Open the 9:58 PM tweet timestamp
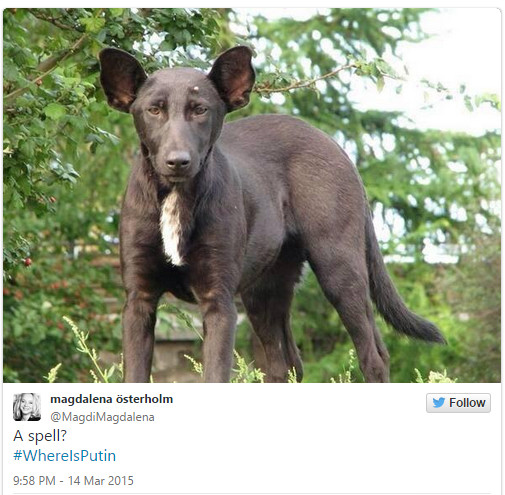This screenshot has height=495, width=505. (x=34, y=480)
